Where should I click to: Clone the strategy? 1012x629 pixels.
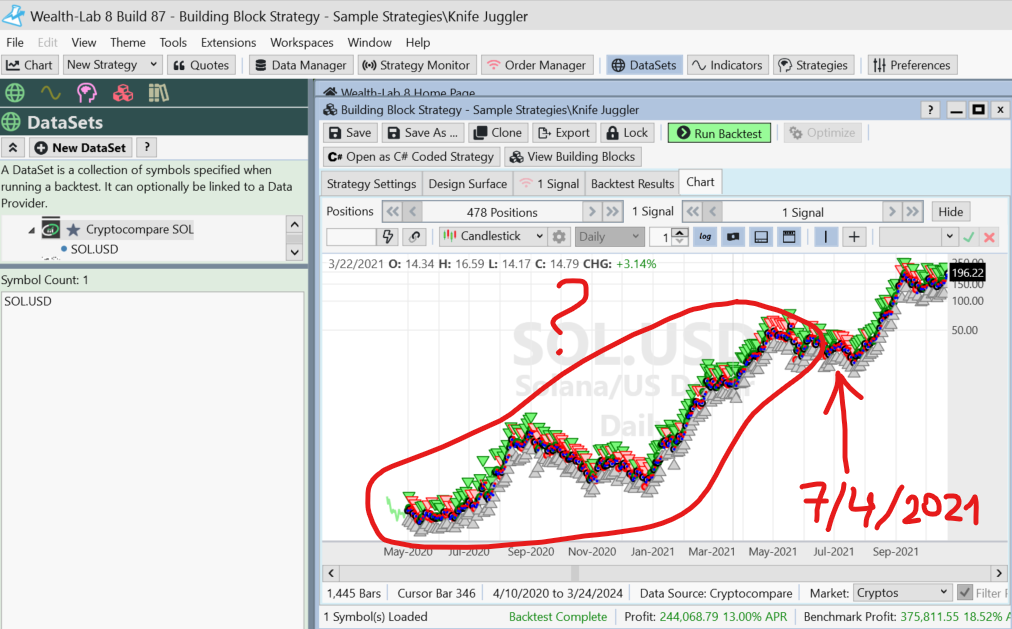point(498,133)
